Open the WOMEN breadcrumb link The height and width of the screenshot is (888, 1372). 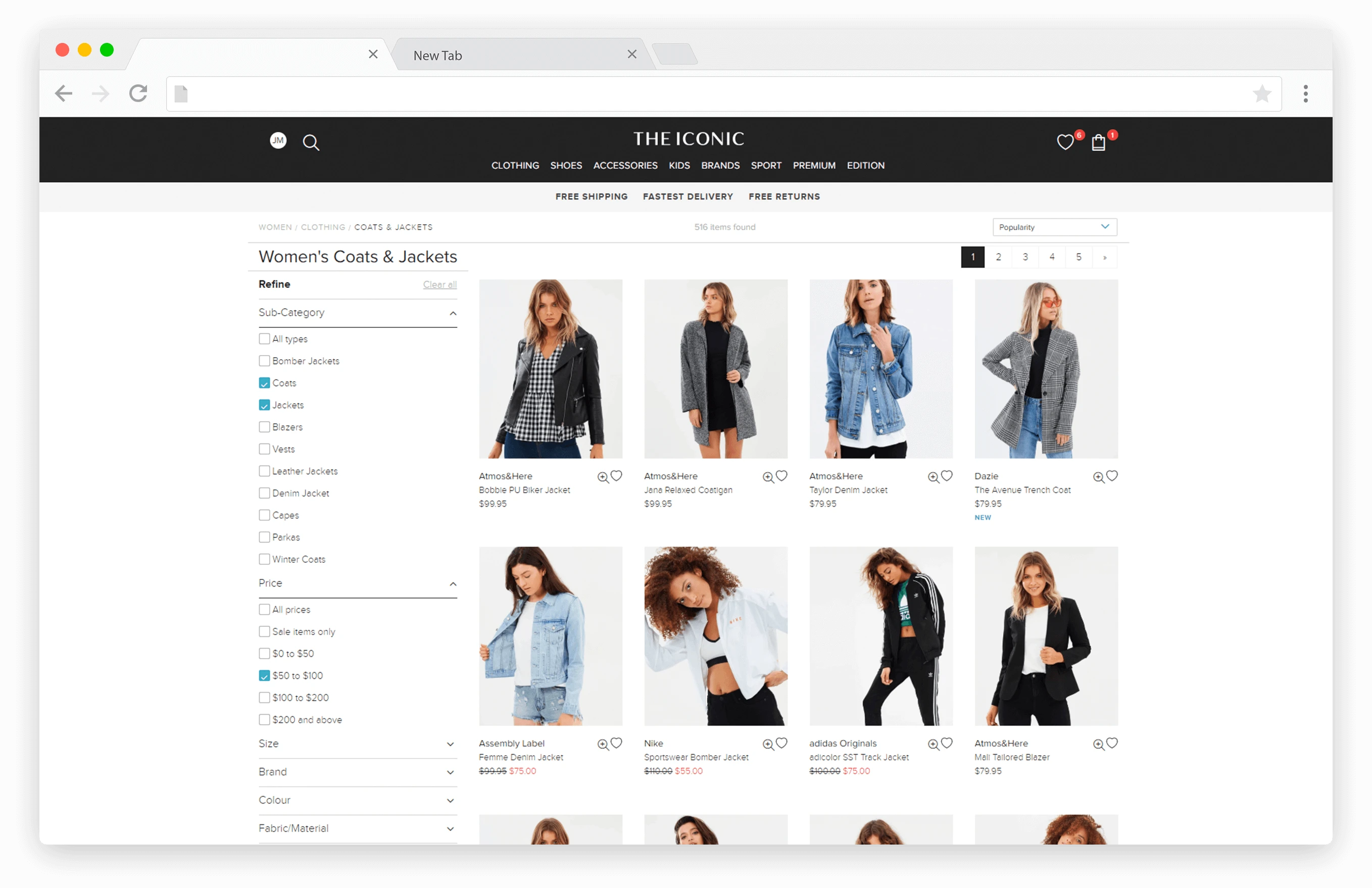(x=275, y=228)
